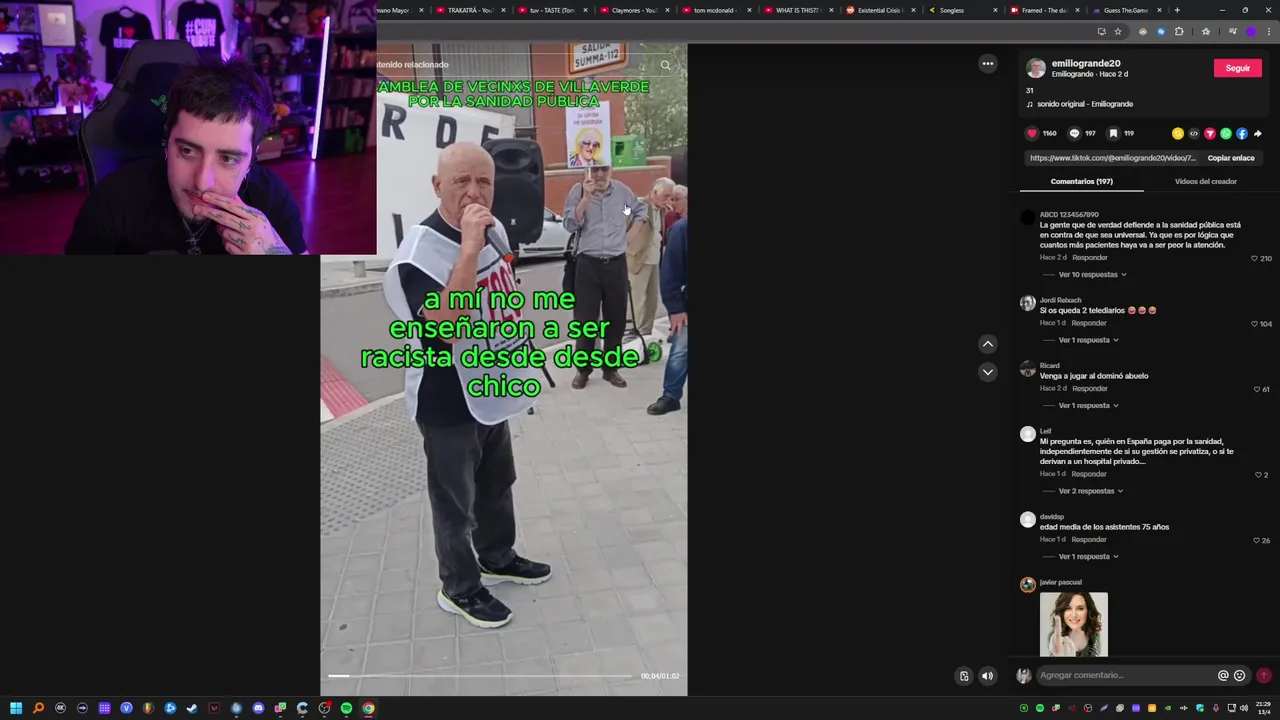Open Chrome extensions puzzle icon
The width and height of the screenshot is (1280, 720).
1179,31
